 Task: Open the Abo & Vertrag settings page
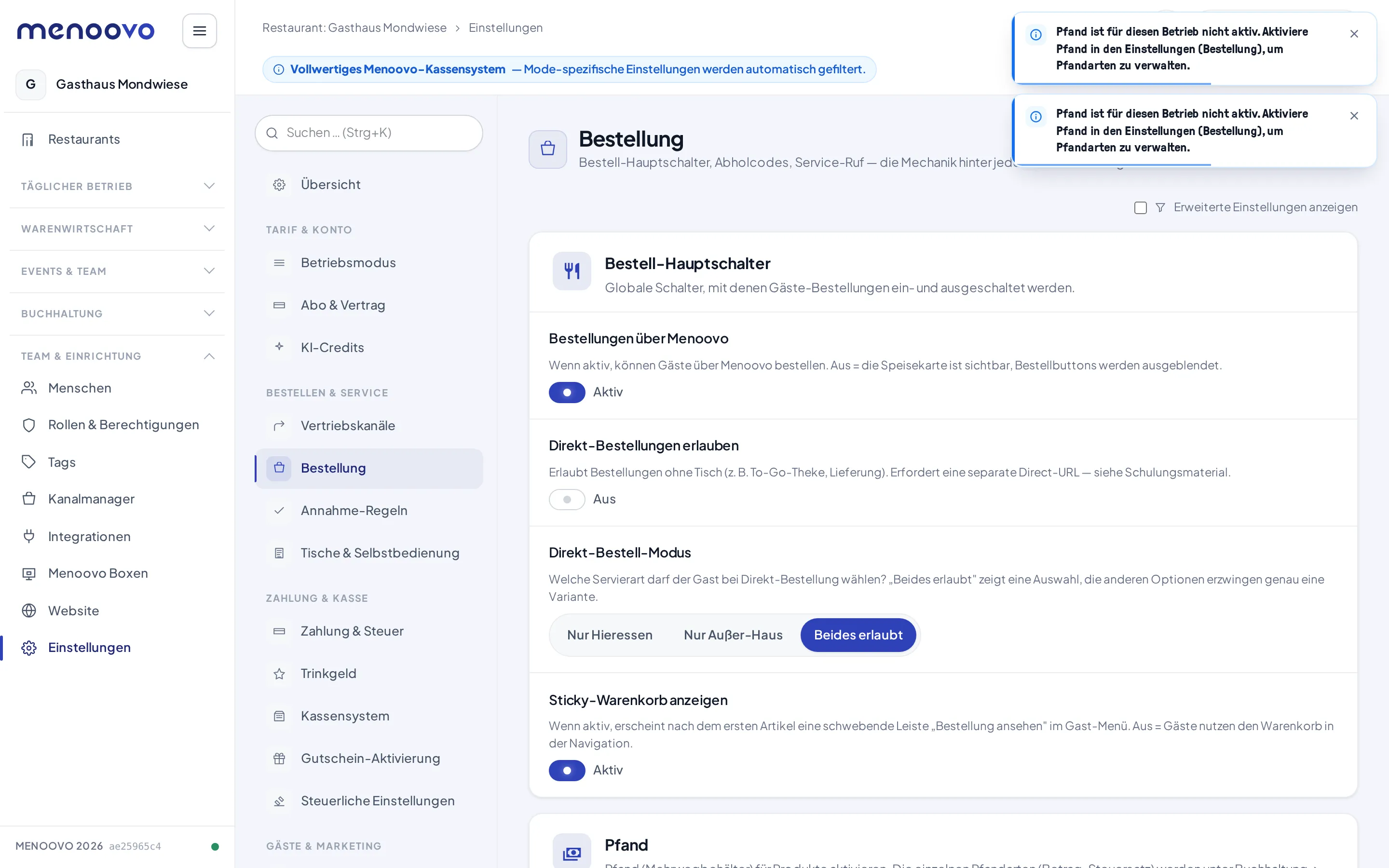[x=368, y=305]
